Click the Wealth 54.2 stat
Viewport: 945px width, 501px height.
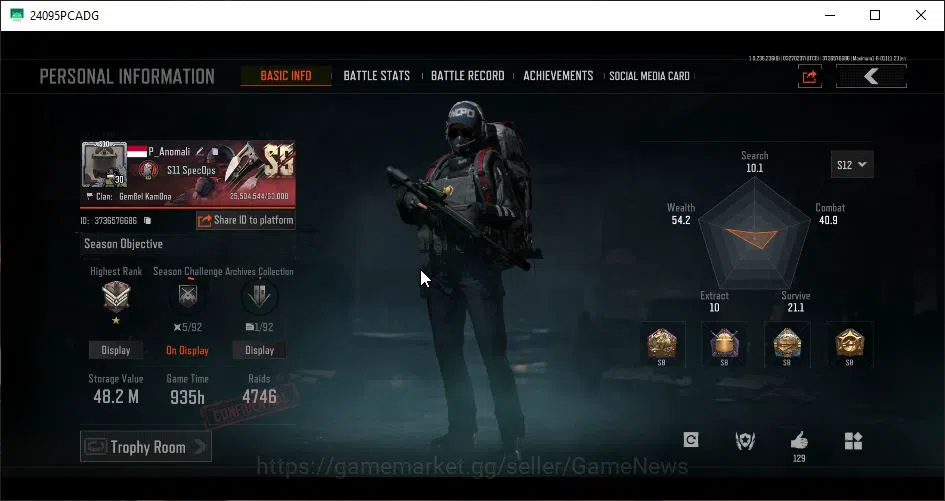pyautogui.click(x=681, y=214)
